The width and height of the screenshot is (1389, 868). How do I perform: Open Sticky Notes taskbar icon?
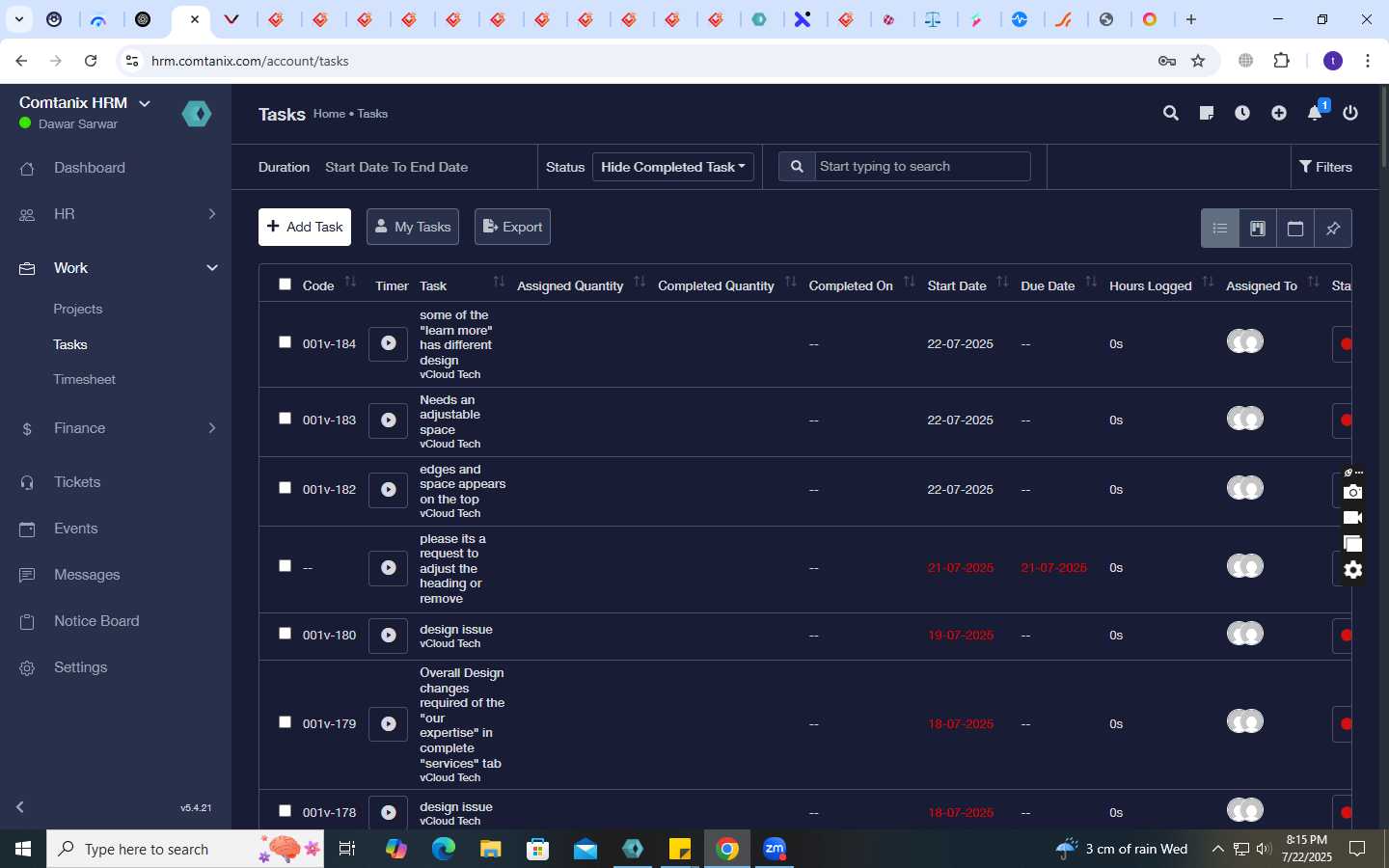point(680,849)
